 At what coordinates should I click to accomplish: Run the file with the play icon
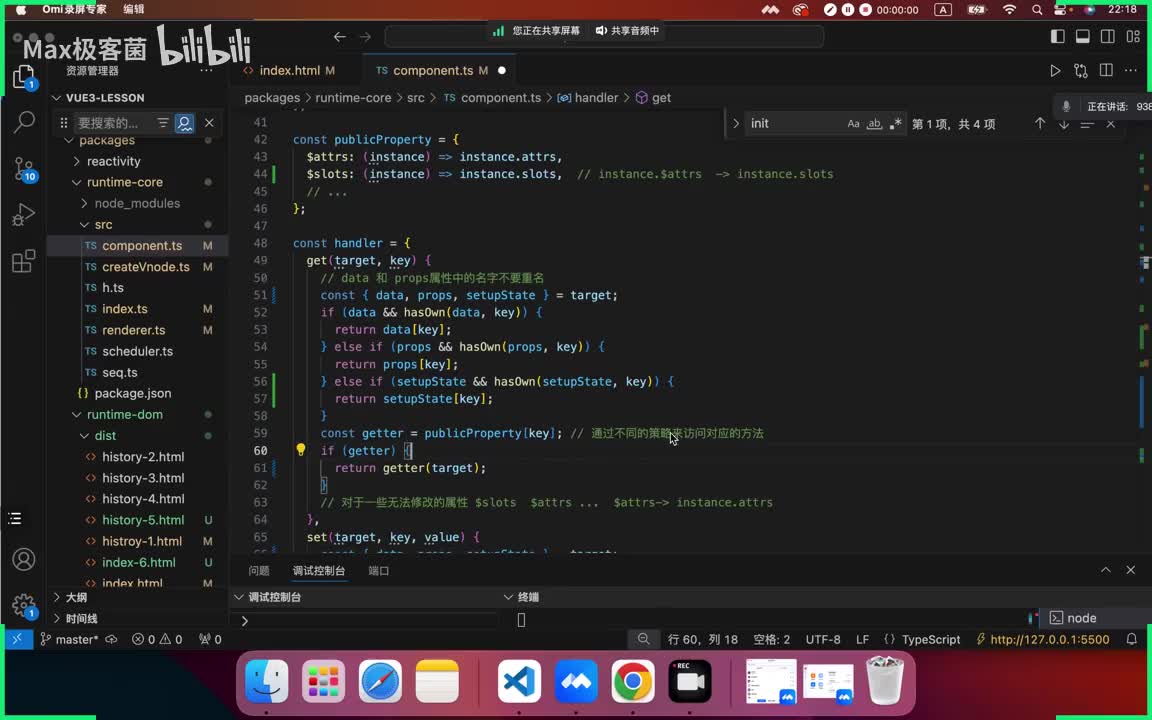[1054, 71]
